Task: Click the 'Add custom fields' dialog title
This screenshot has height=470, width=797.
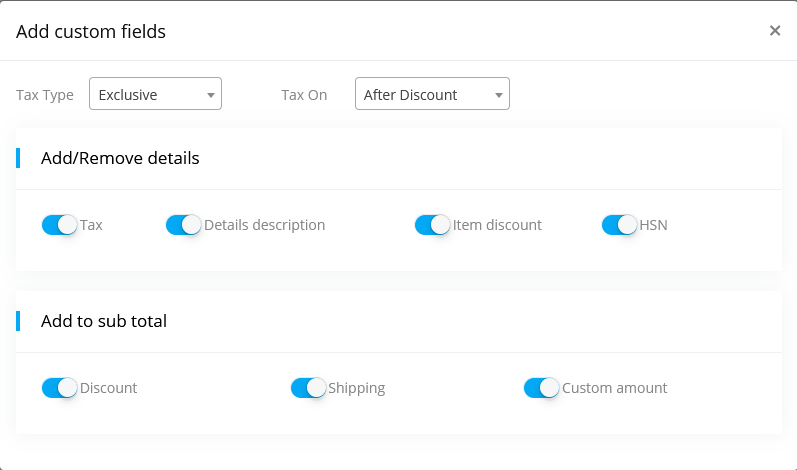Action: click(x=91, y=32)
